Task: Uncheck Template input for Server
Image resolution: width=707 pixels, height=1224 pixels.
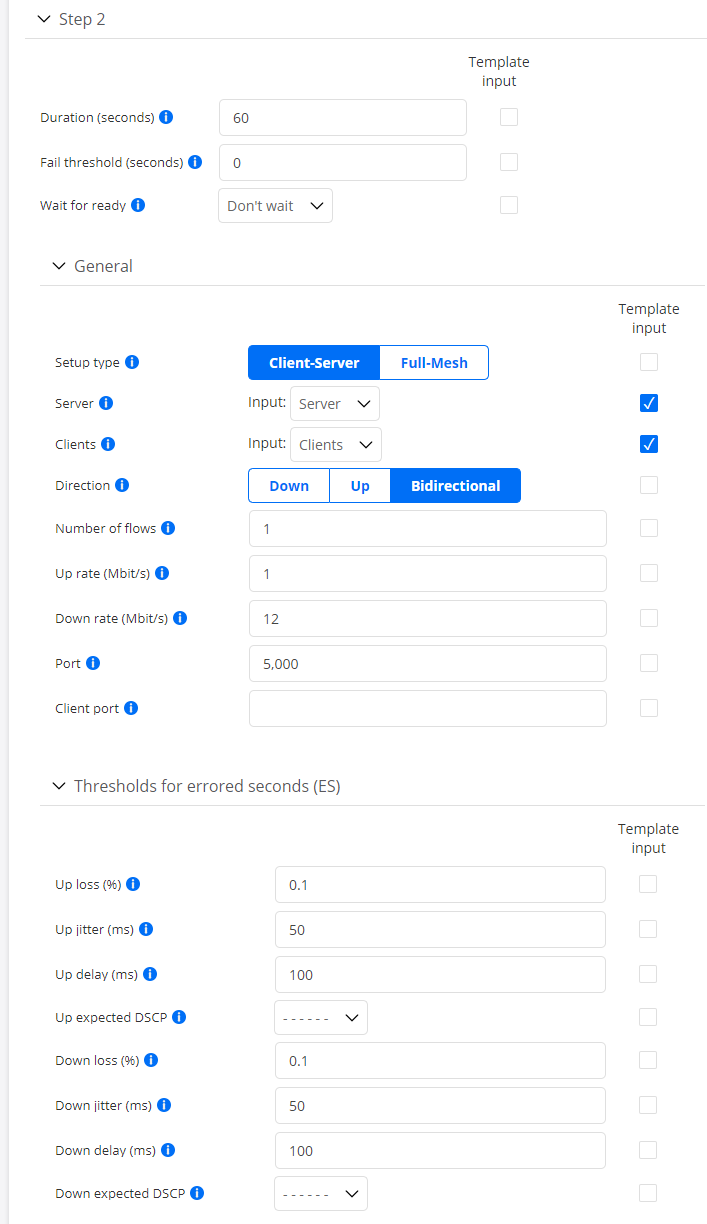Action: (x=648, y=403)
